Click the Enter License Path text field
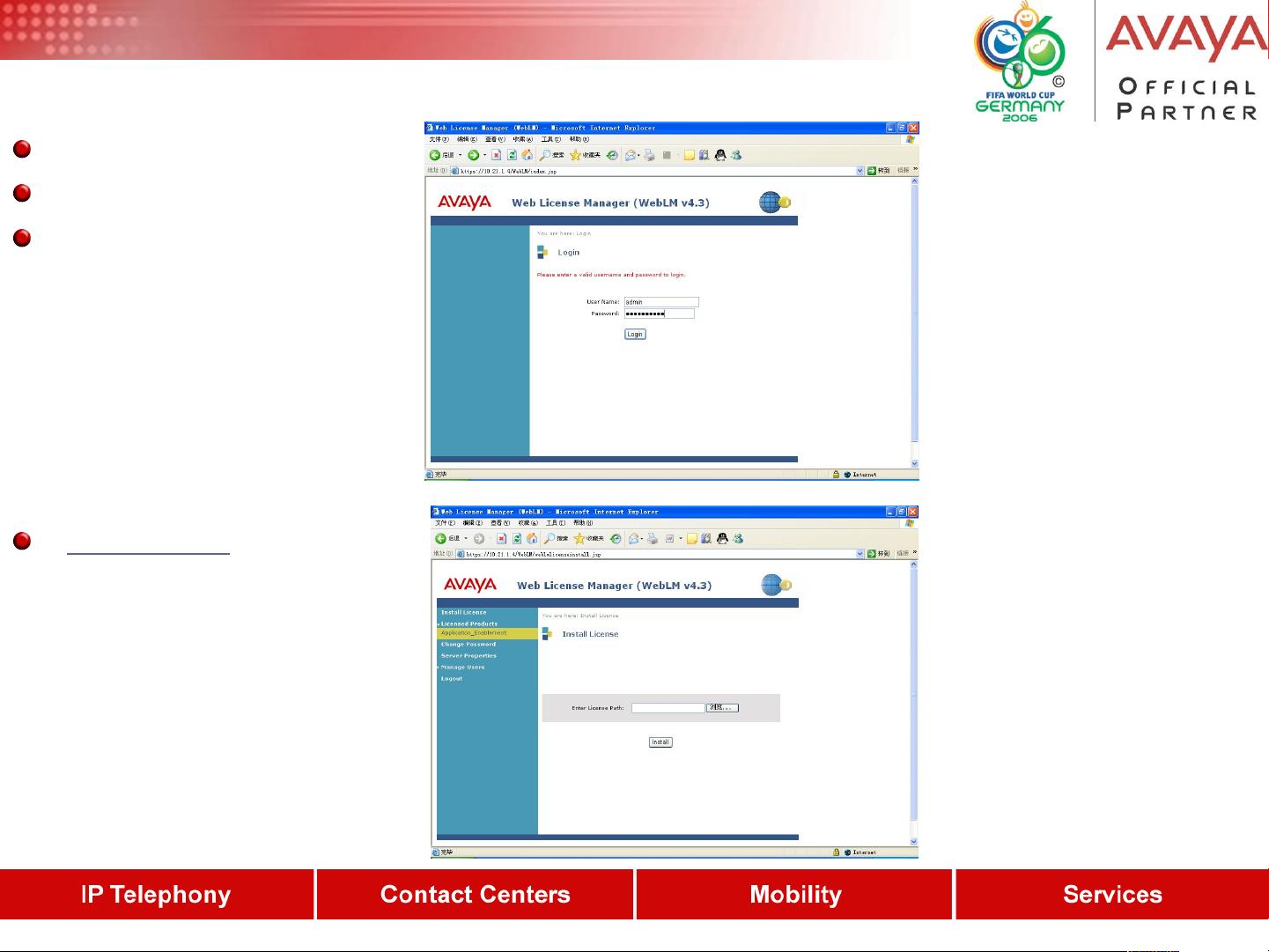Viewport: 1269px width, 952px height. (x=668, y=708)
